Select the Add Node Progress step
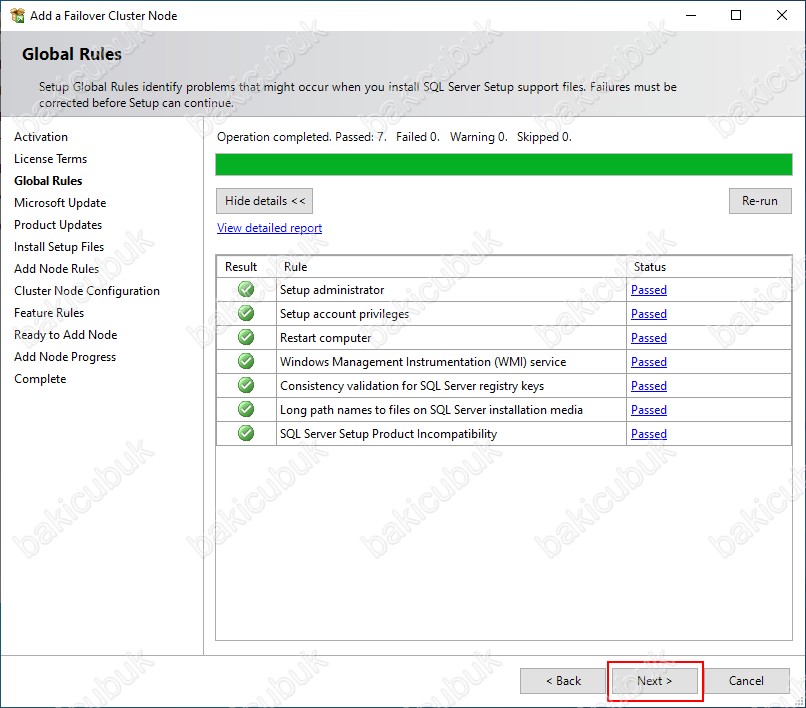 tap(65, 357)
